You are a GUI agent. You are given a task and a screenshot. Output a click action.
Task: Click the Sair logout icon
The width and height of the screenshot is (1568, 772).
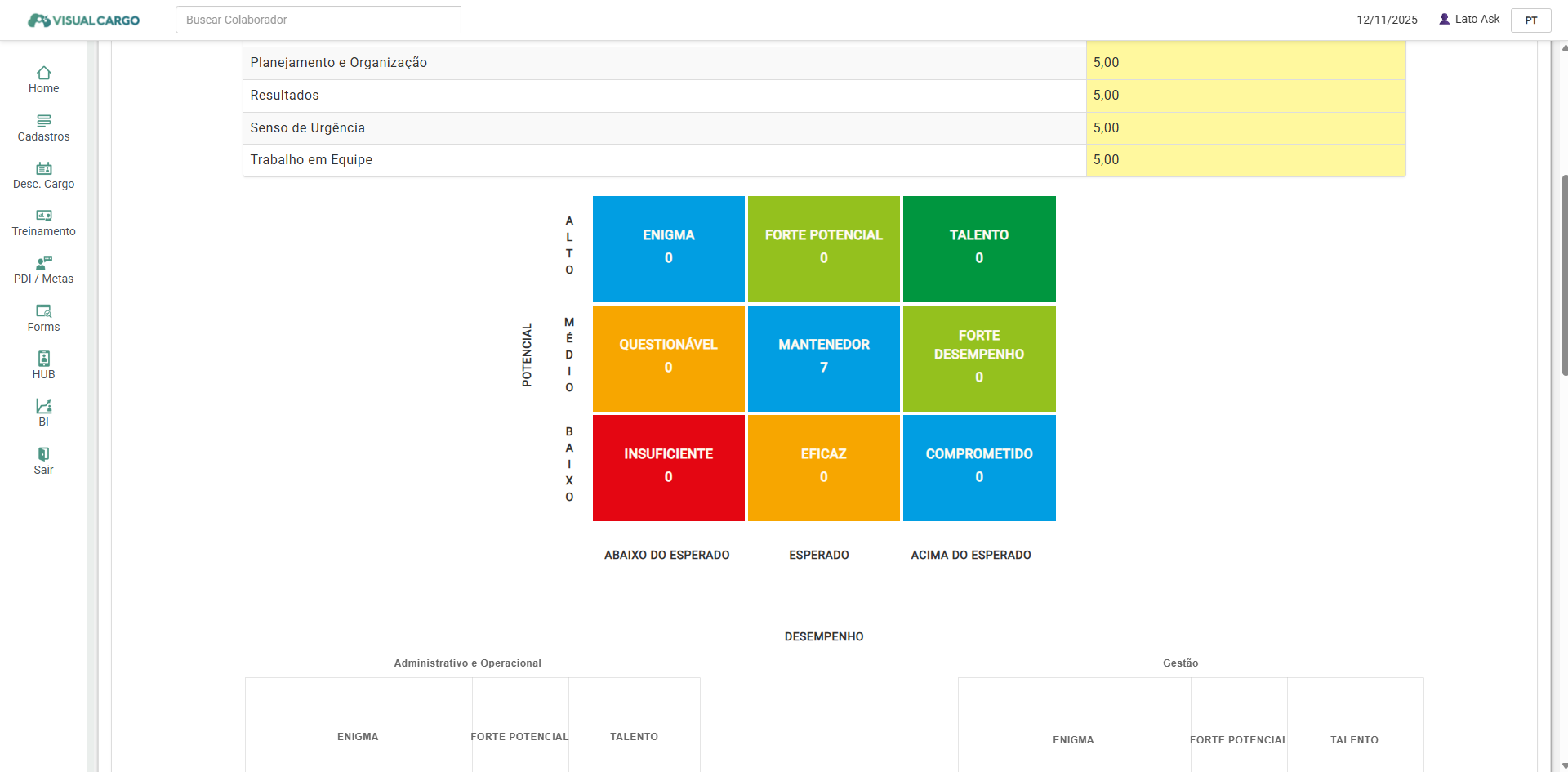[x=44, y=454]
